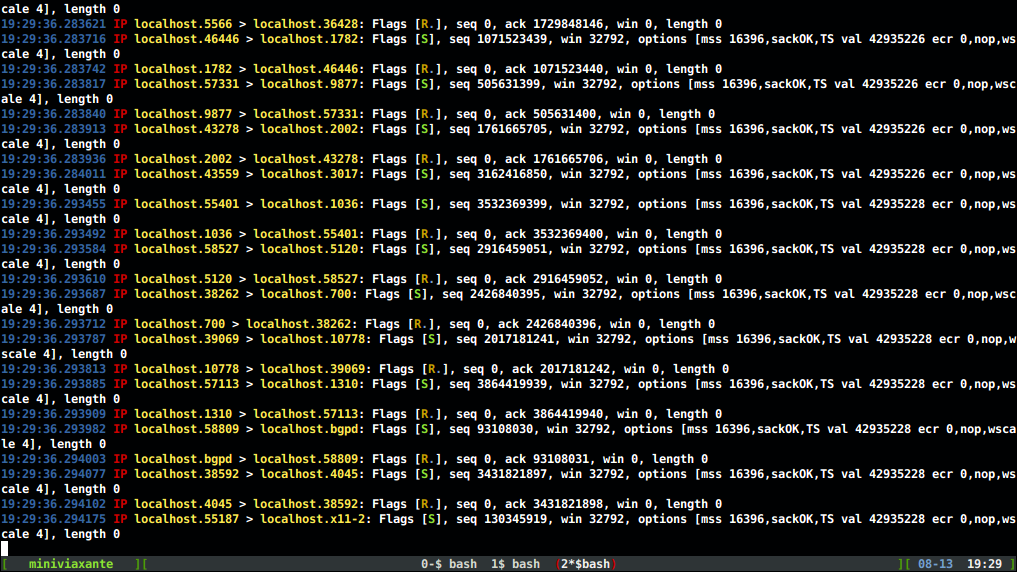Viewport: 1017px width, 572px height.
Task: Click 'localhost.1036' in the reset line
Action: pyautogui.click(x=183, y=234)
